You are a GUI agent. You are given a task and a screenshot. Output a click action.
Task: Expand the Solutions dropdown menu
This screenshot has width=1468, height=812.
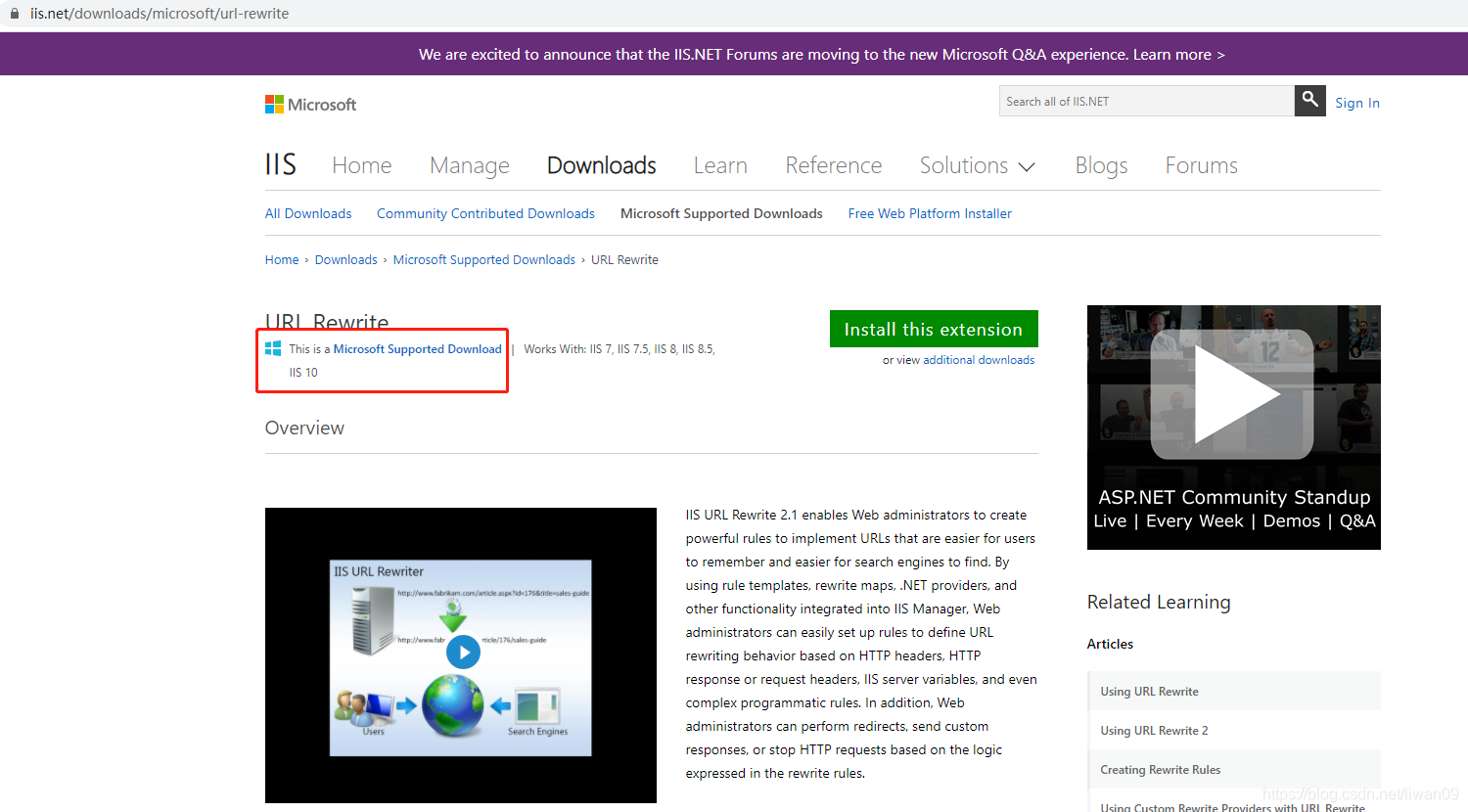pyautogui.click(x=977, y=165)
